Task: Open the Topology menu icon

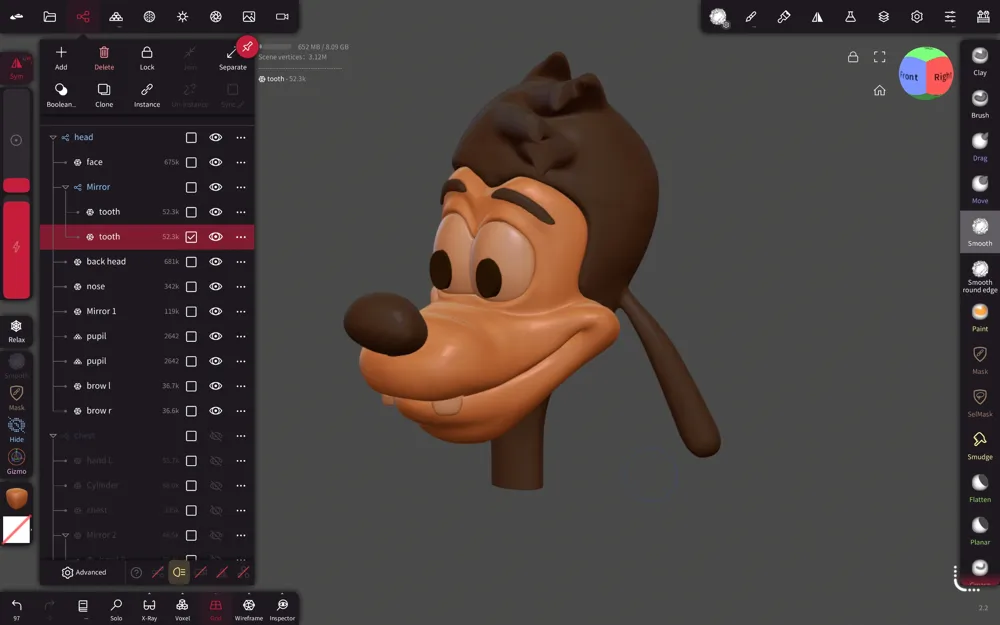Action: coord(116,17)
